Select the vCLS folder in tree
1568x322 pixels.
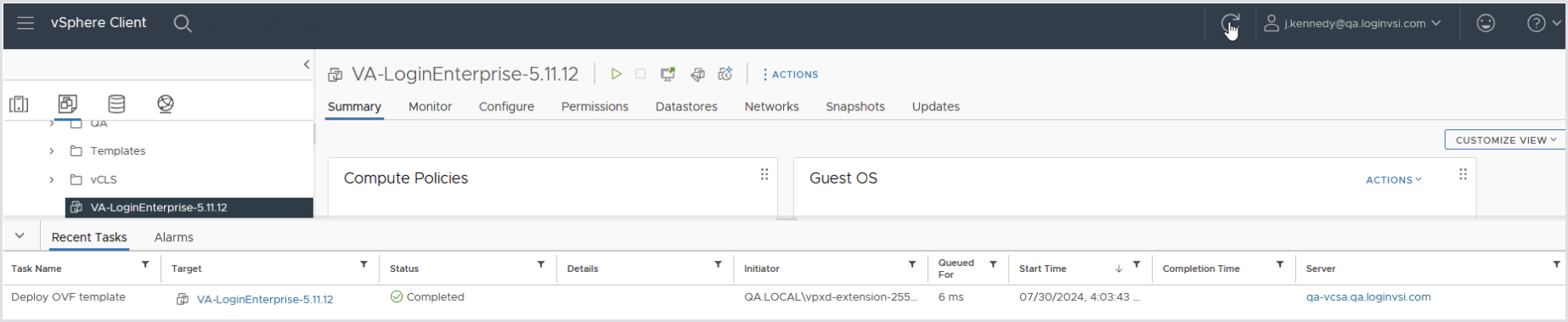[x=104, y=180]
